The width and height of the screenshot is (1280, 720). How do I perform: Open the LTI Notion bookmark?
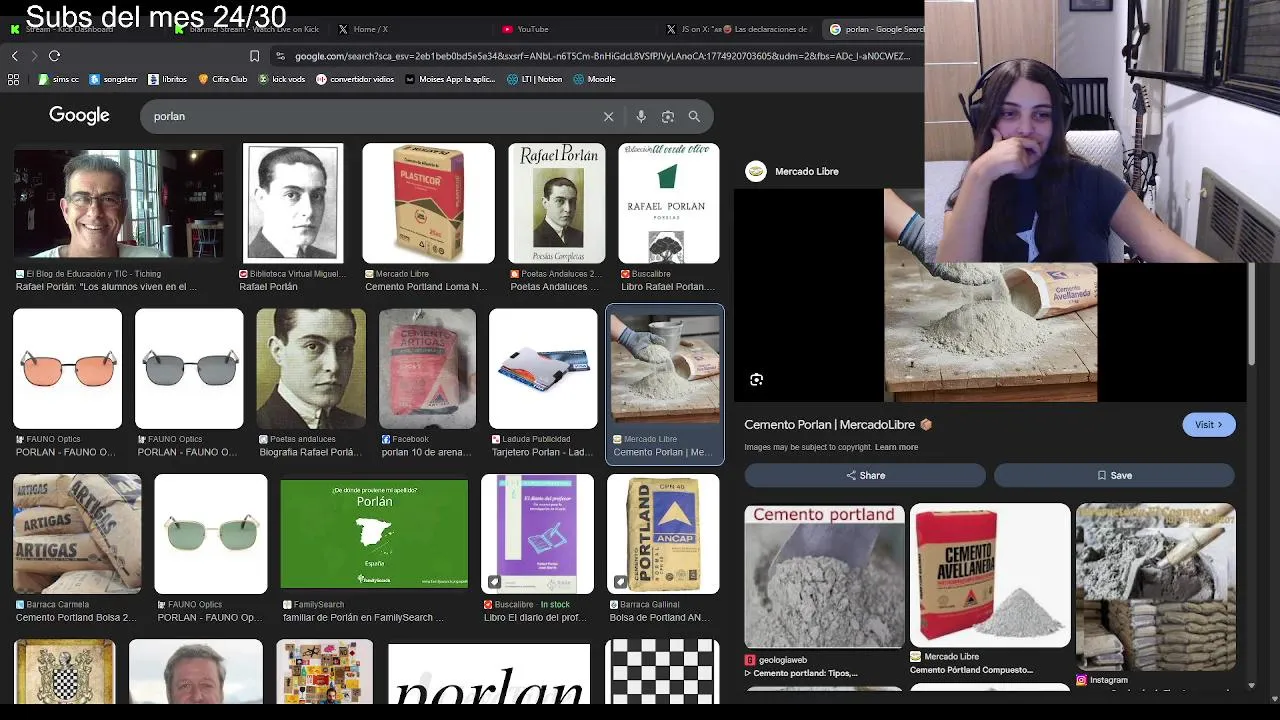tap(535, 79)
